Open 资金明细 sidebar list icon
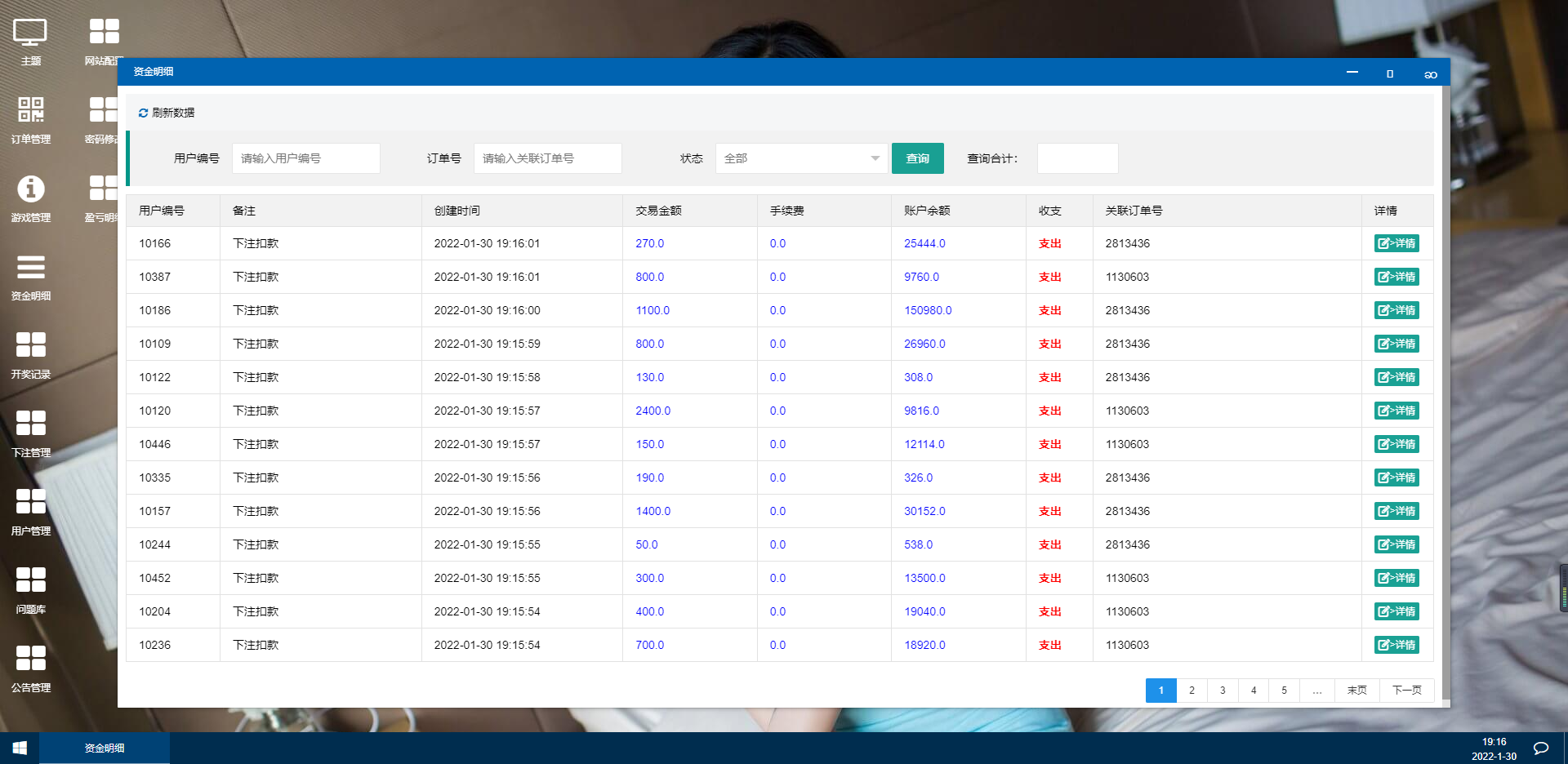 [30, 268]
